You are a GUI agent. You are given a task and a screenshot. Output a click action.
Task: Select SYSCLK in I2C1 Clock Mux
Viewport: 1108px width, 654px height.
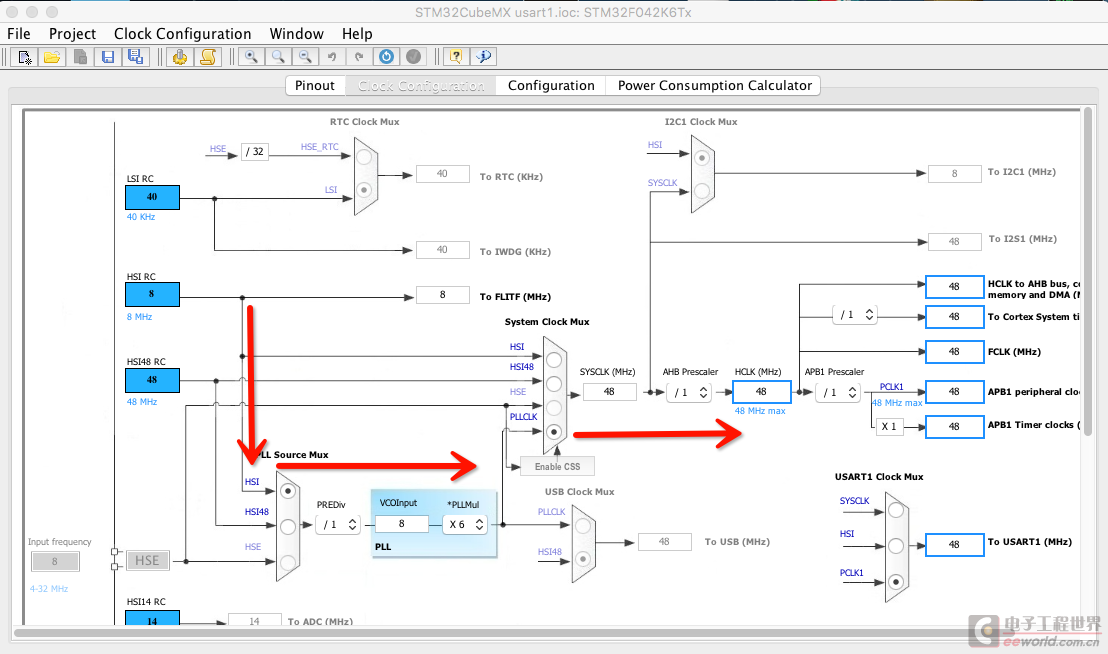[702, 191]
